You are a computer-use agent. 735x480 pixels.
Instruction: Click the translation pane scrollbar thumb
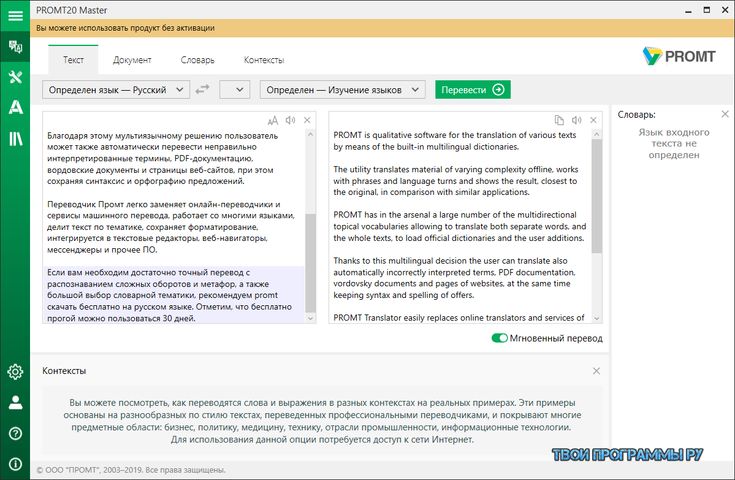pyautogui.click(x=596, y=196)
